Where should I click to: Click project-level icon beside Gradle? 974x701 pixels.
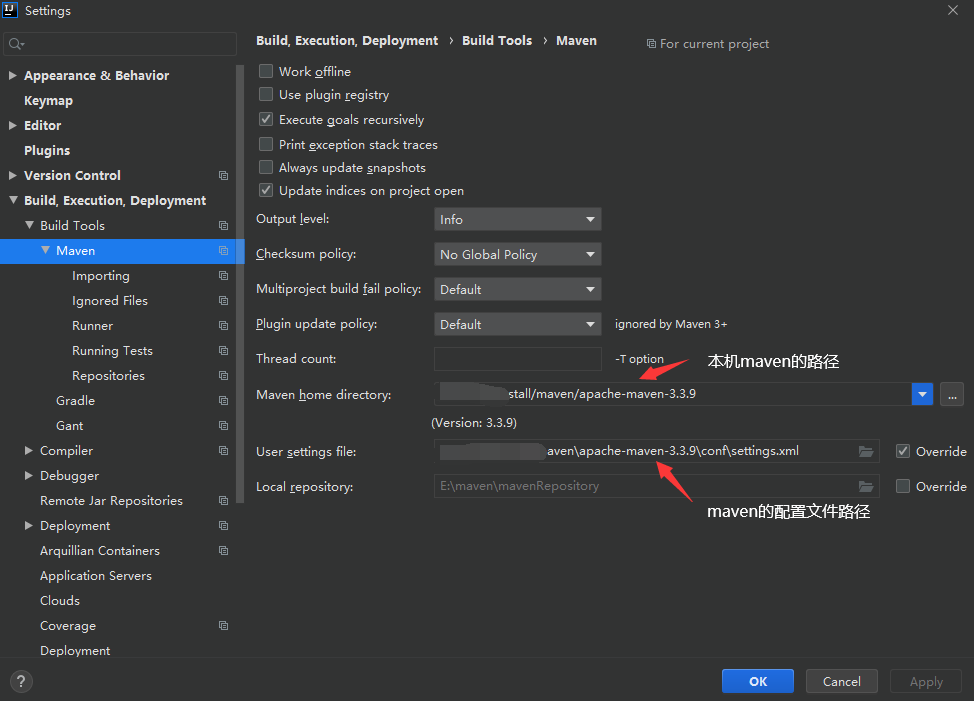tap(224, 400)
